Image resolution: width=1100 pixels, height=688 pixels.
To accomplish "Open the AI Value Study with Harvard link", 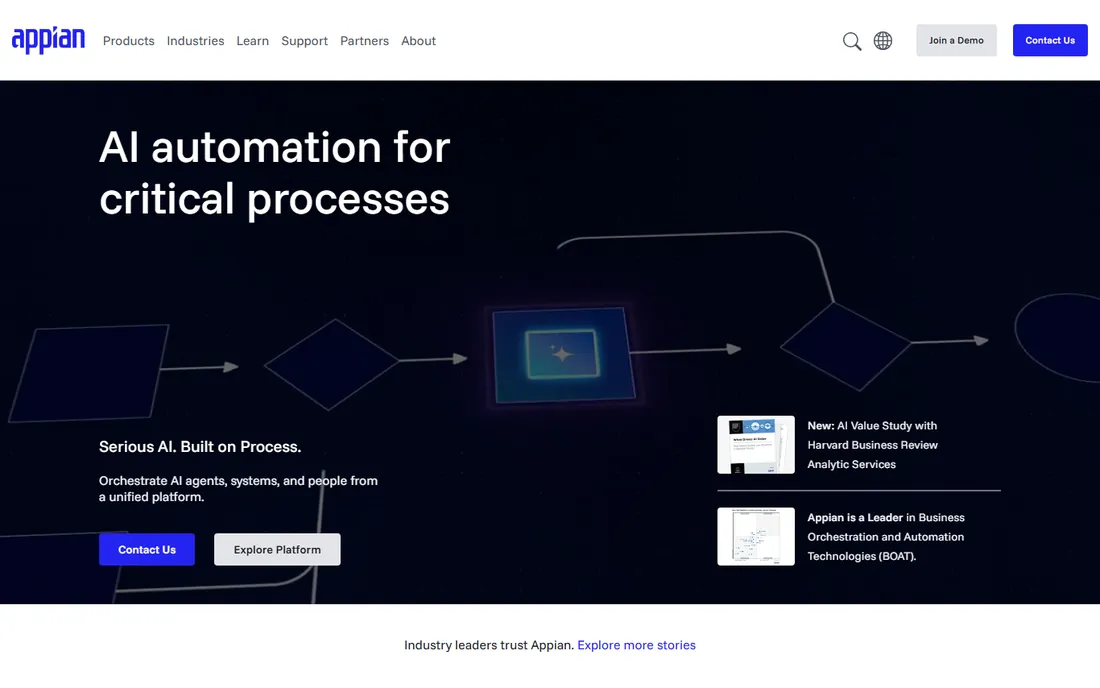I will pos(872,445).
